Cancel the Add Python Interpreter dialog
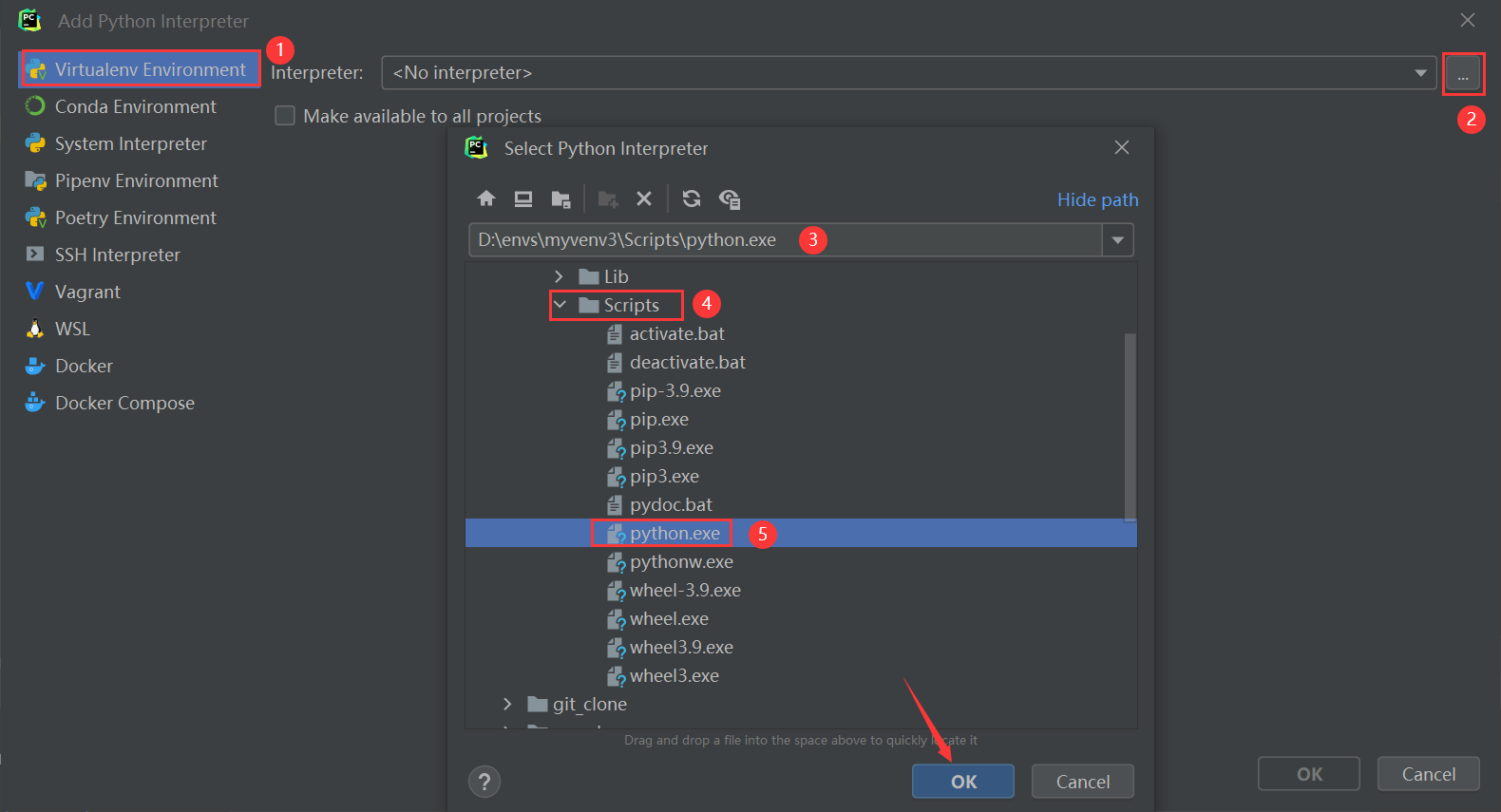This screenshot has width=1501, height=812. coord(1429,774)
